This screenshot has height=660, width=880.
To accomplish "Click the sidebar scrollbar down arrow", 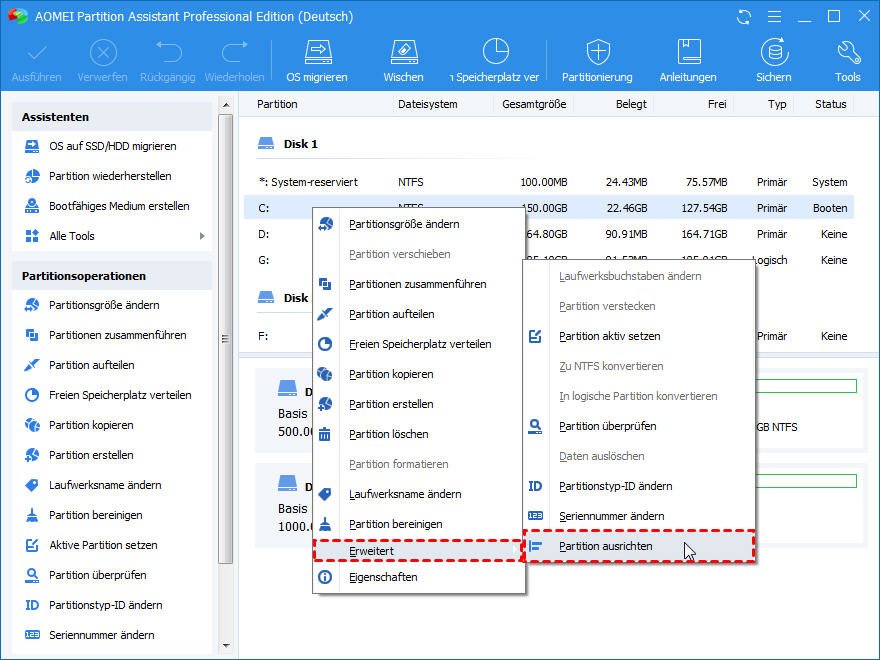I will pyautogui.click(x=226, y=646).
